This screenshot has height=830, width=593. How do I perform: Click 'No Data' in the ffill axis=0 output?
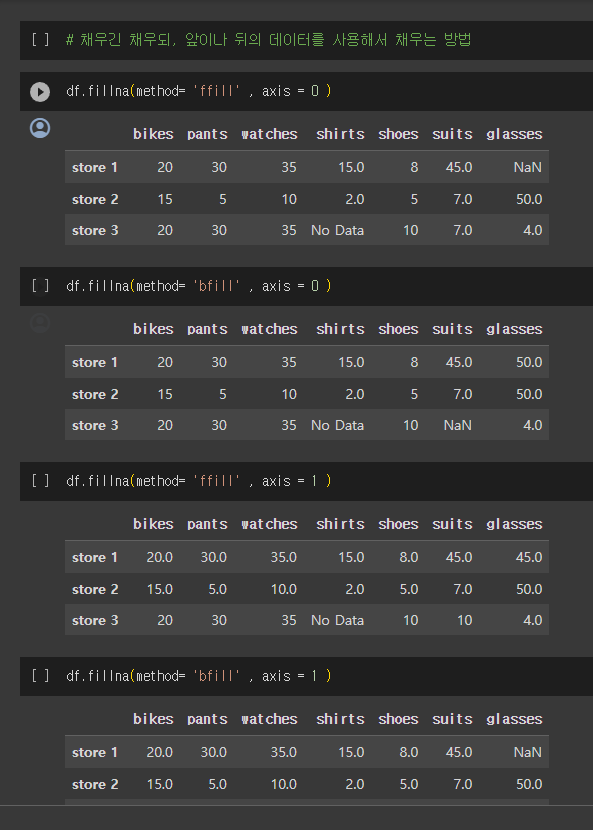[x=337, y=230]
